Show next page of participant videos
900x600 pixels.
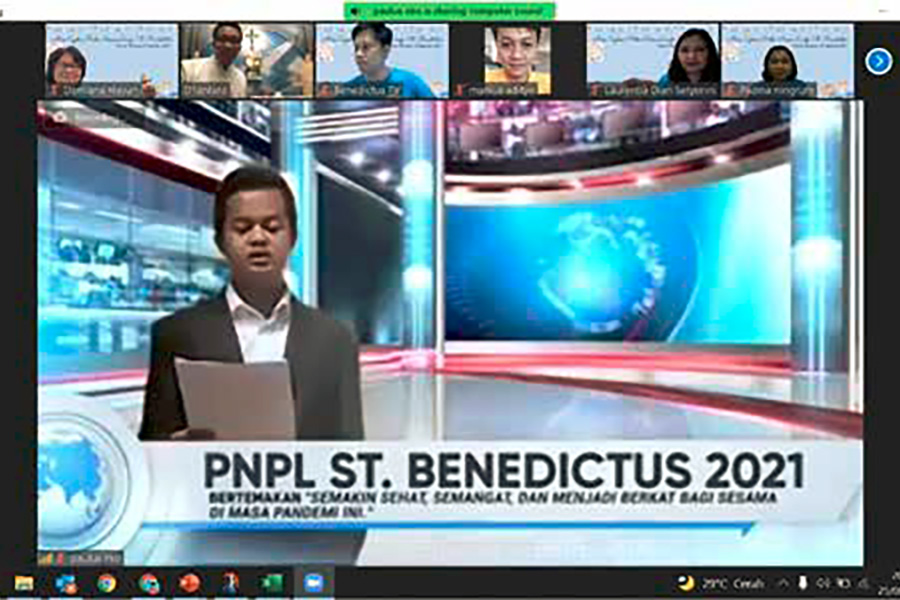(878, 62)
